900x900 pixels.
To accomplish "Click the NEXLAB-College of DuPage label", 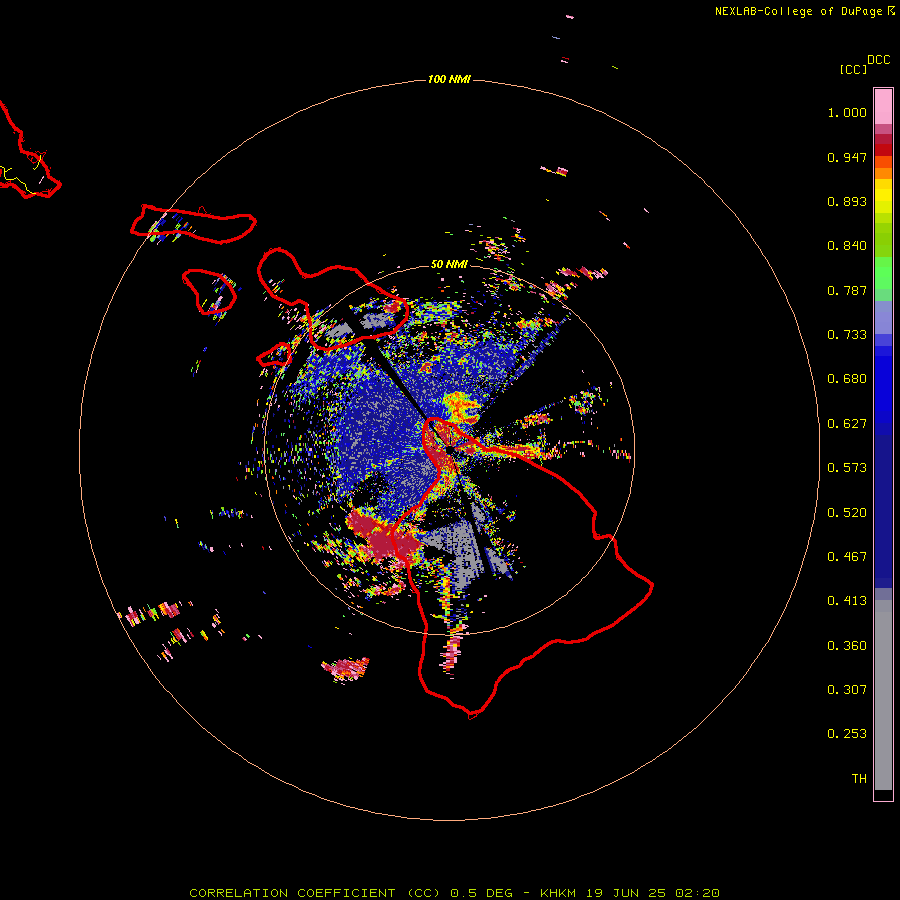I will (x=799, y=11).
